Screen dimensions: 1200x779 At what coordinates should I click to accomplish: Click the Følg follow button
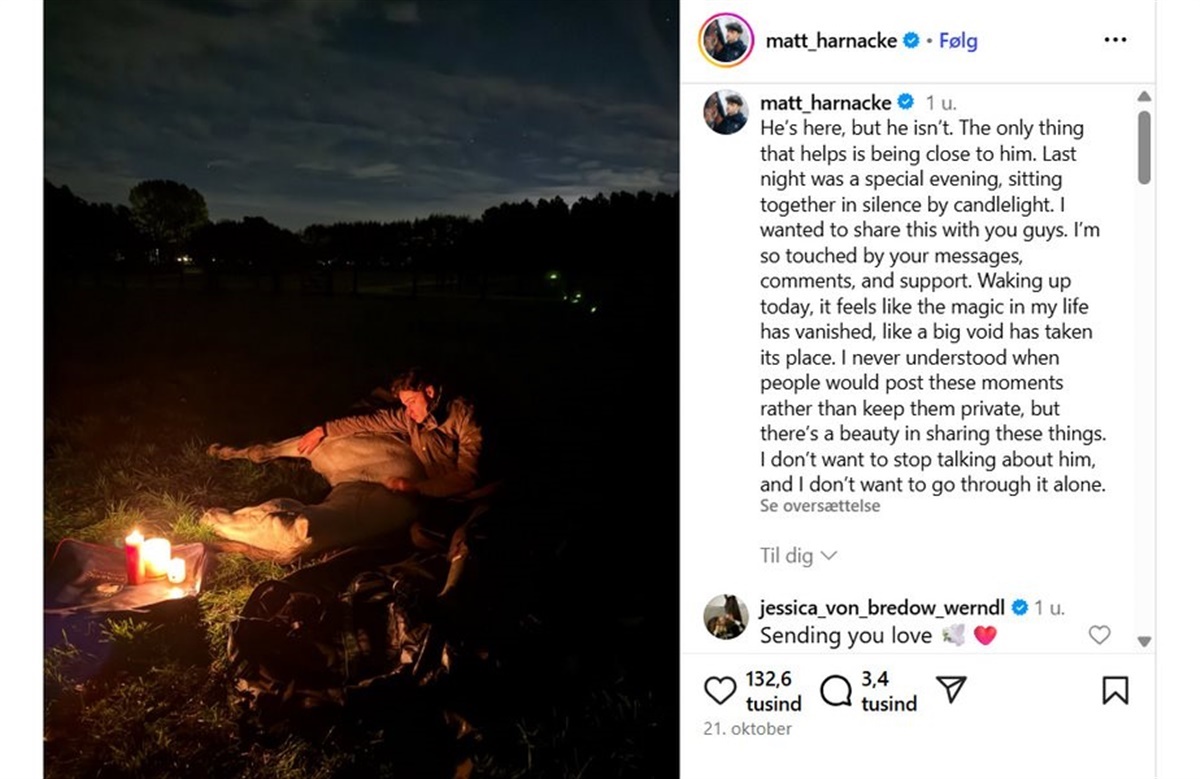(x=958, y=41)
